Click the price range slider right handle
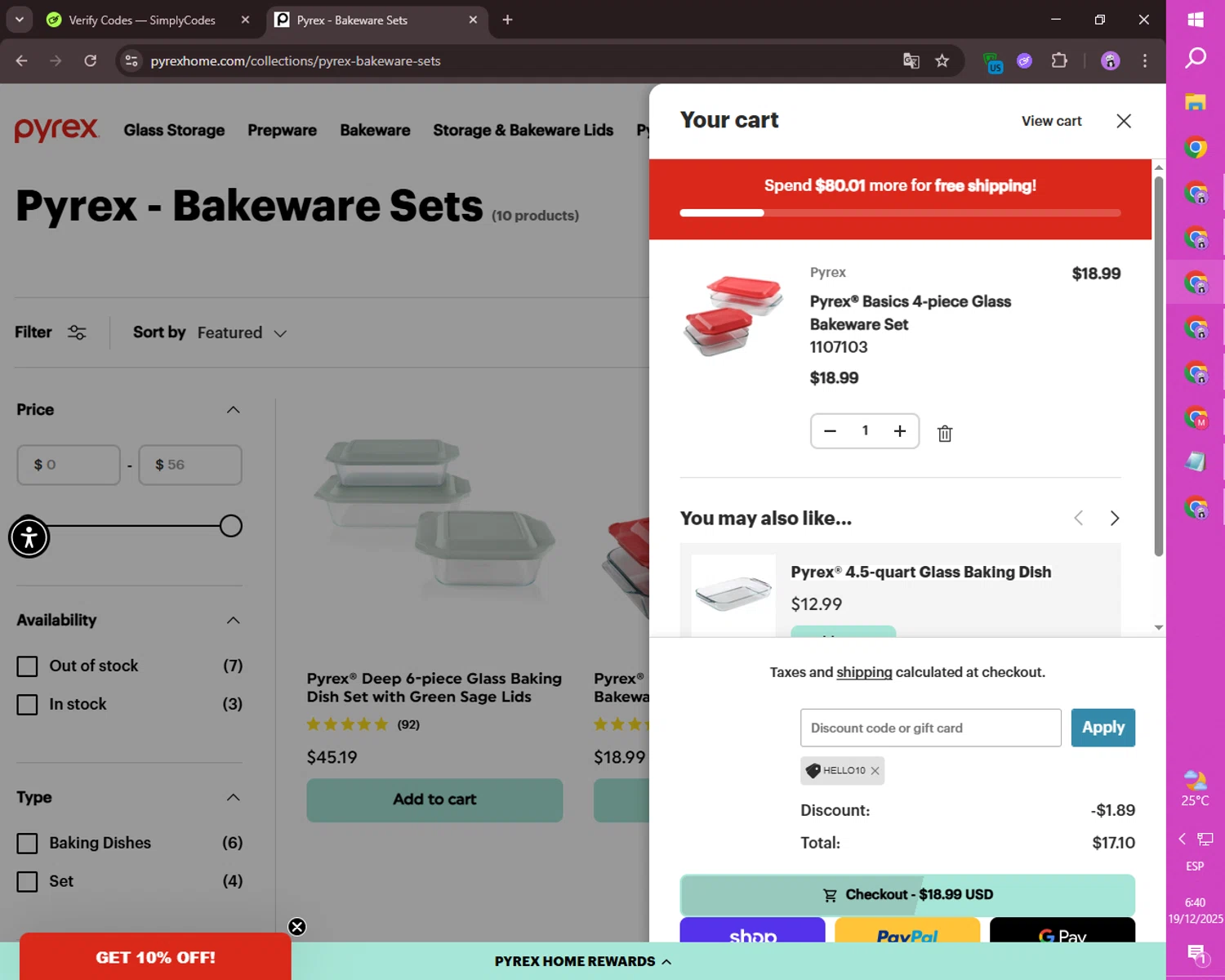Image resolution: width=1225 pixels, height=980 pixels. 231,526
